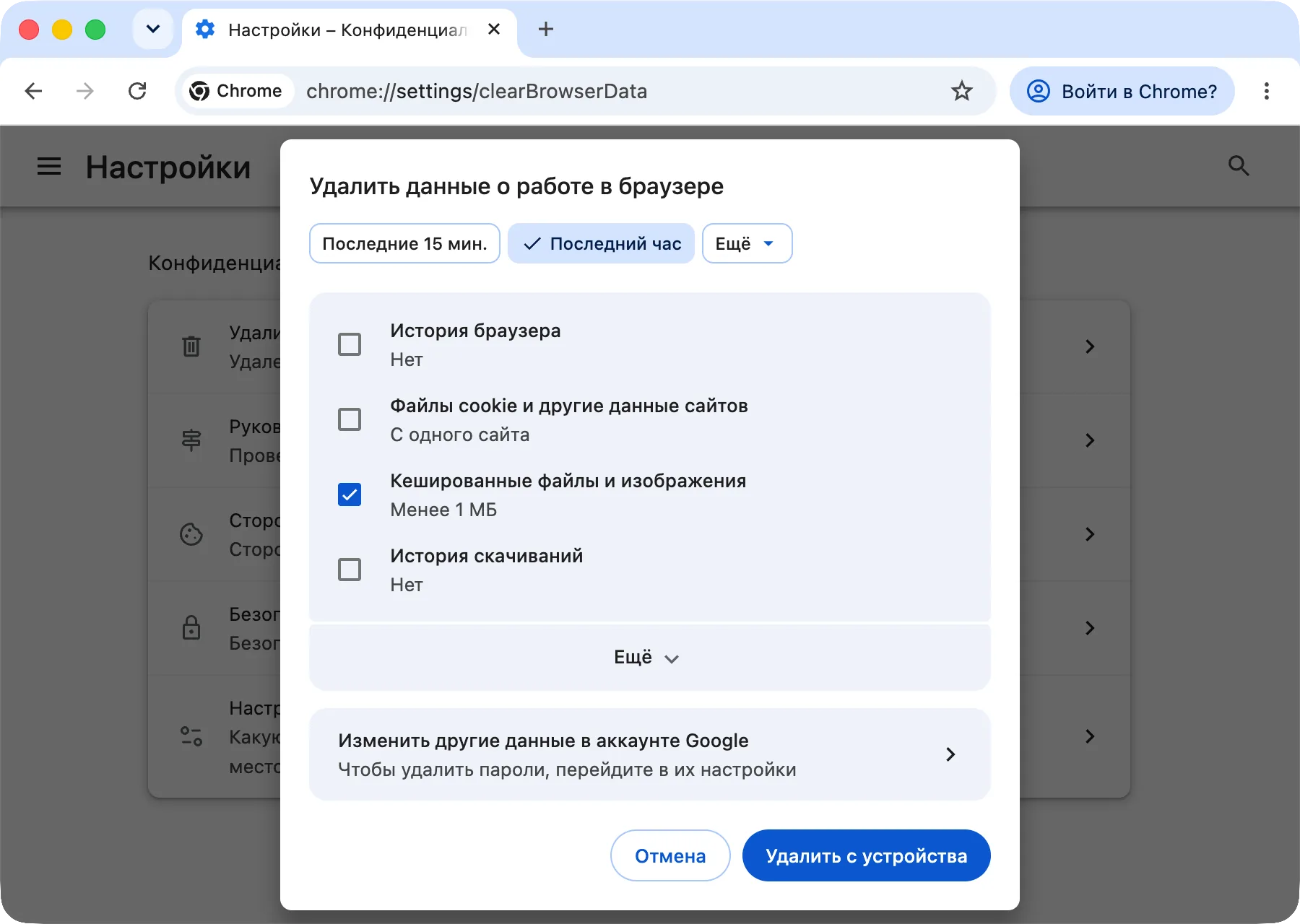Click the Отмена button
The height and width of the screenshot is (924, 1300).
670,855
